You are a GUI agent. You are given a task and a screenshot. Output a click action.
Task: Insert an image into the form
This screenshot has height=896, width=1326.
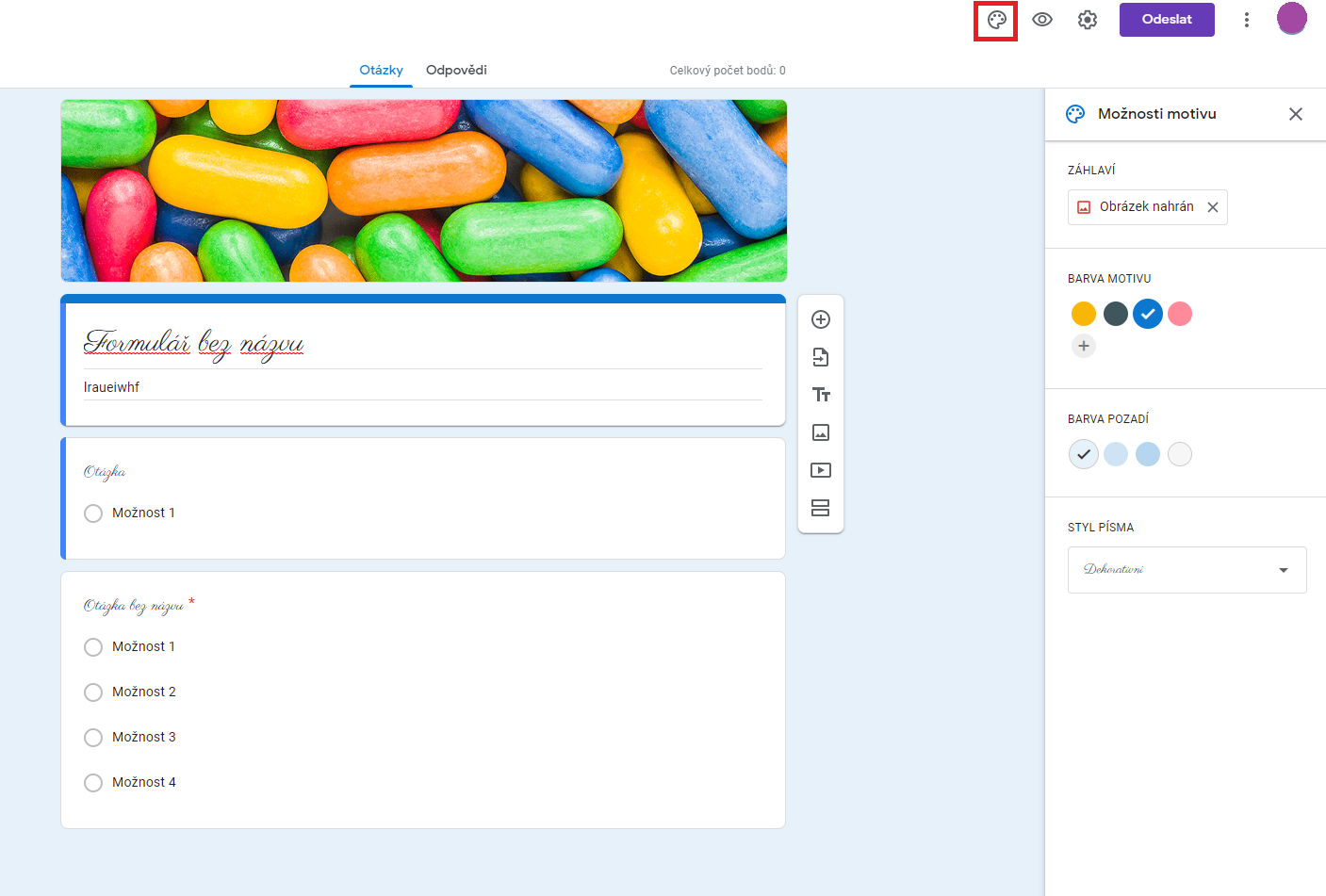point(821,432)
